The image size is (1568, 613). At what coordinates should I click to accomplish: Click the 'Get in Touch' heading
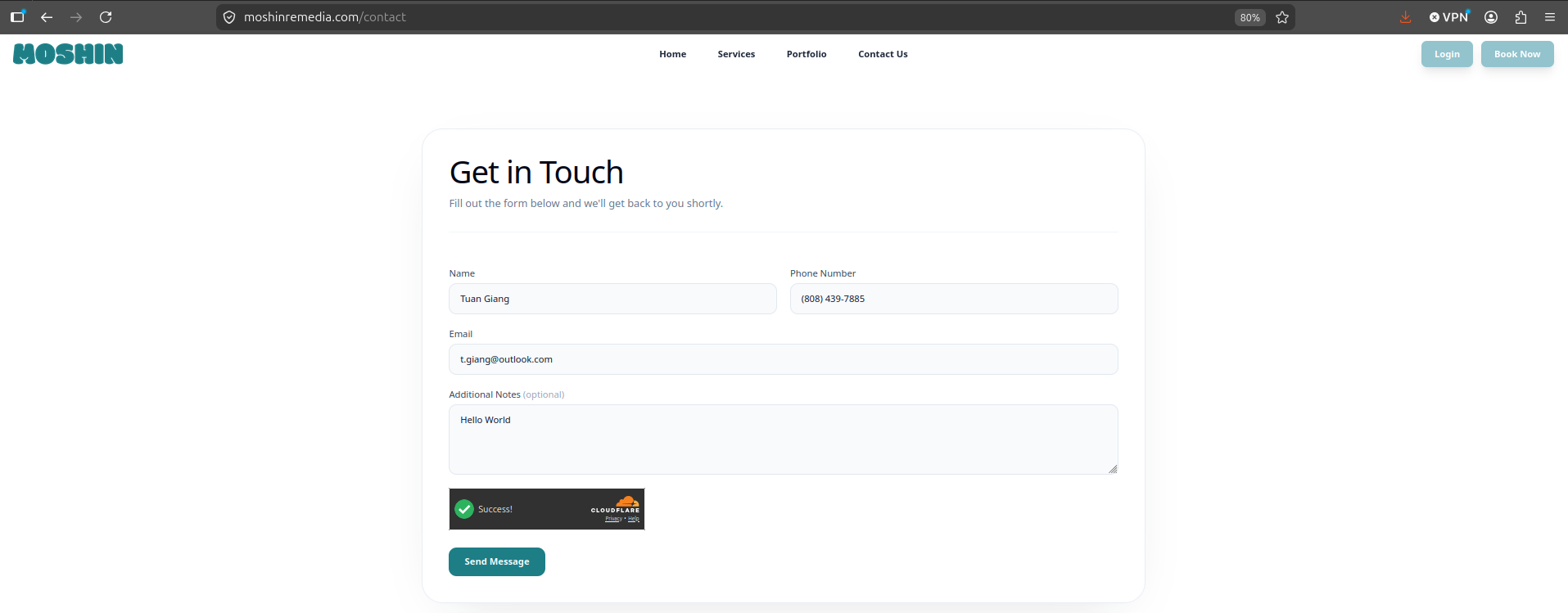pos(536,173)
